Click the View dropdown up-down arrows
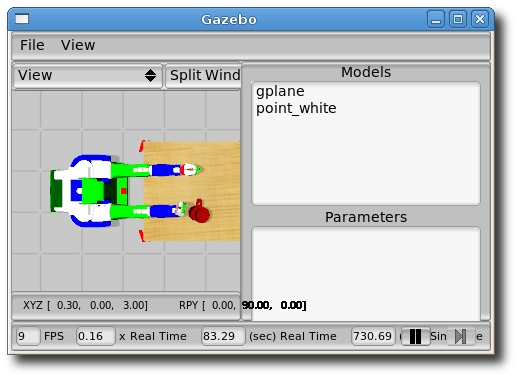 [150, 76]
